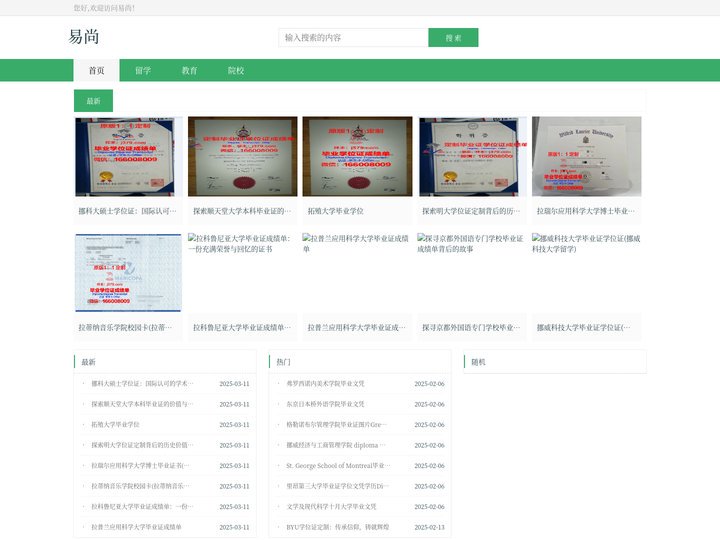
Task: Open card title 拓殖大学毕业学位
Action: [x=335, y=211]
